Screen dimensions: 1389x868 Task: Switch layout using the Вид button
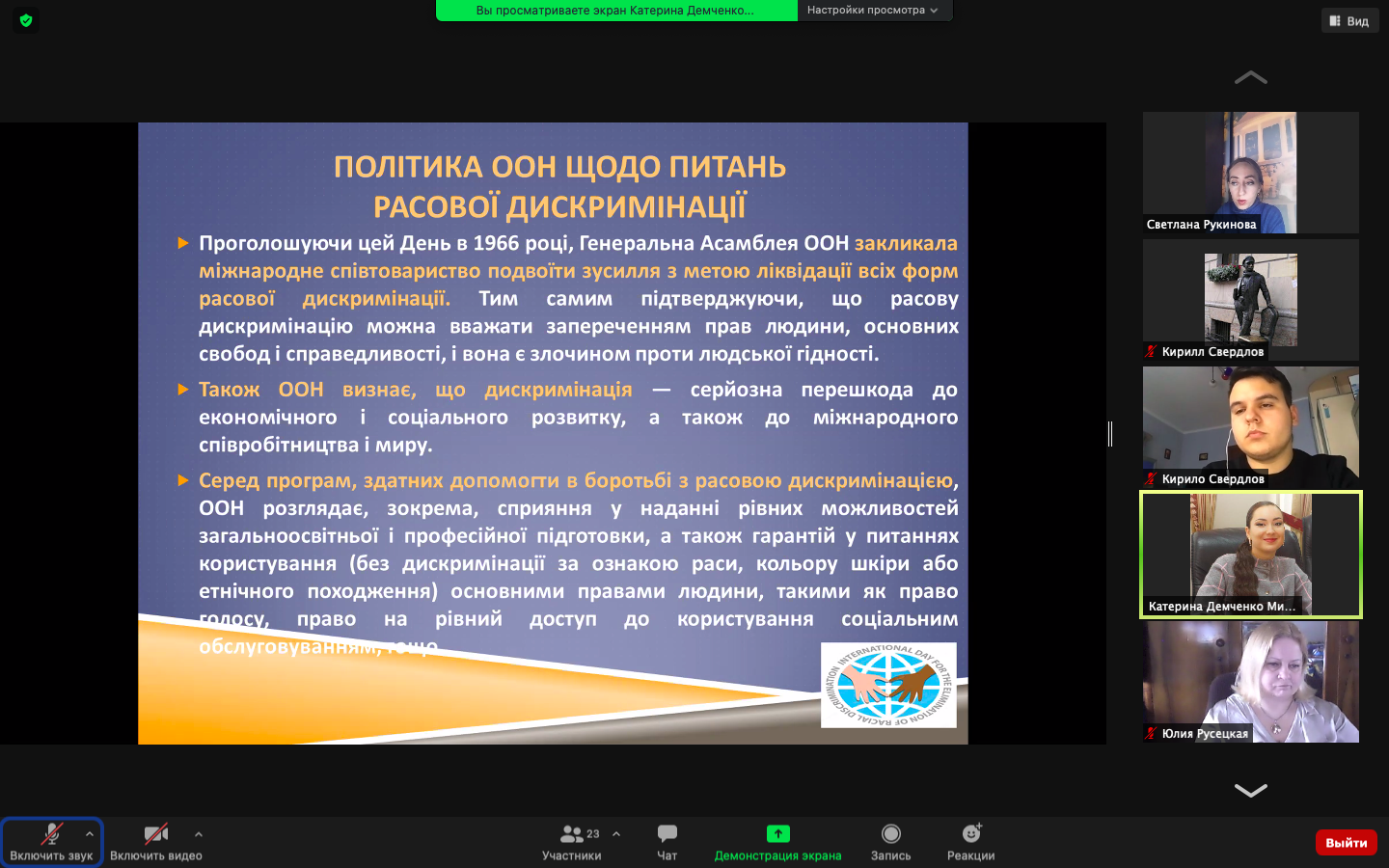[x=1348, y=21]
